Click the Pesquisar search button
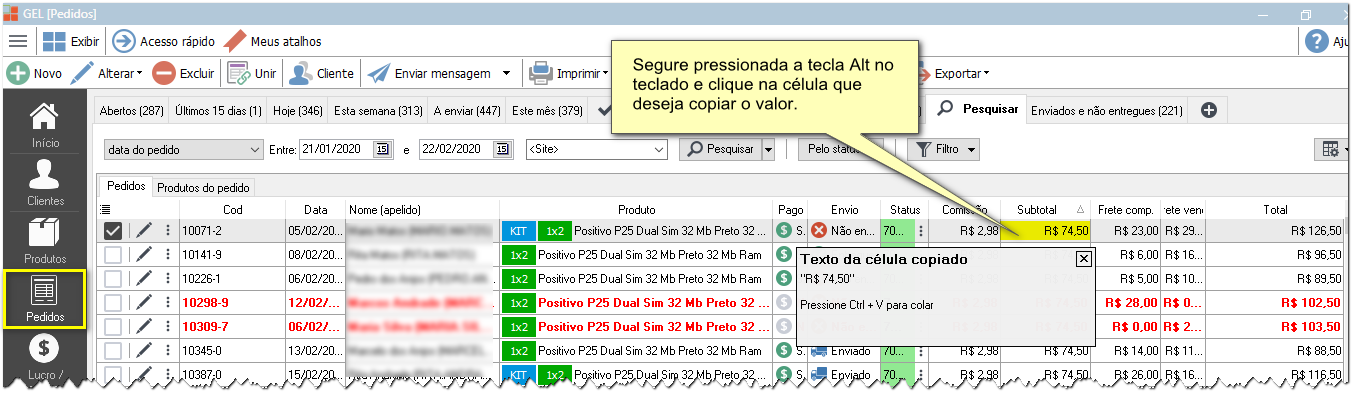1352x398 pixels. tap(719, 149)
